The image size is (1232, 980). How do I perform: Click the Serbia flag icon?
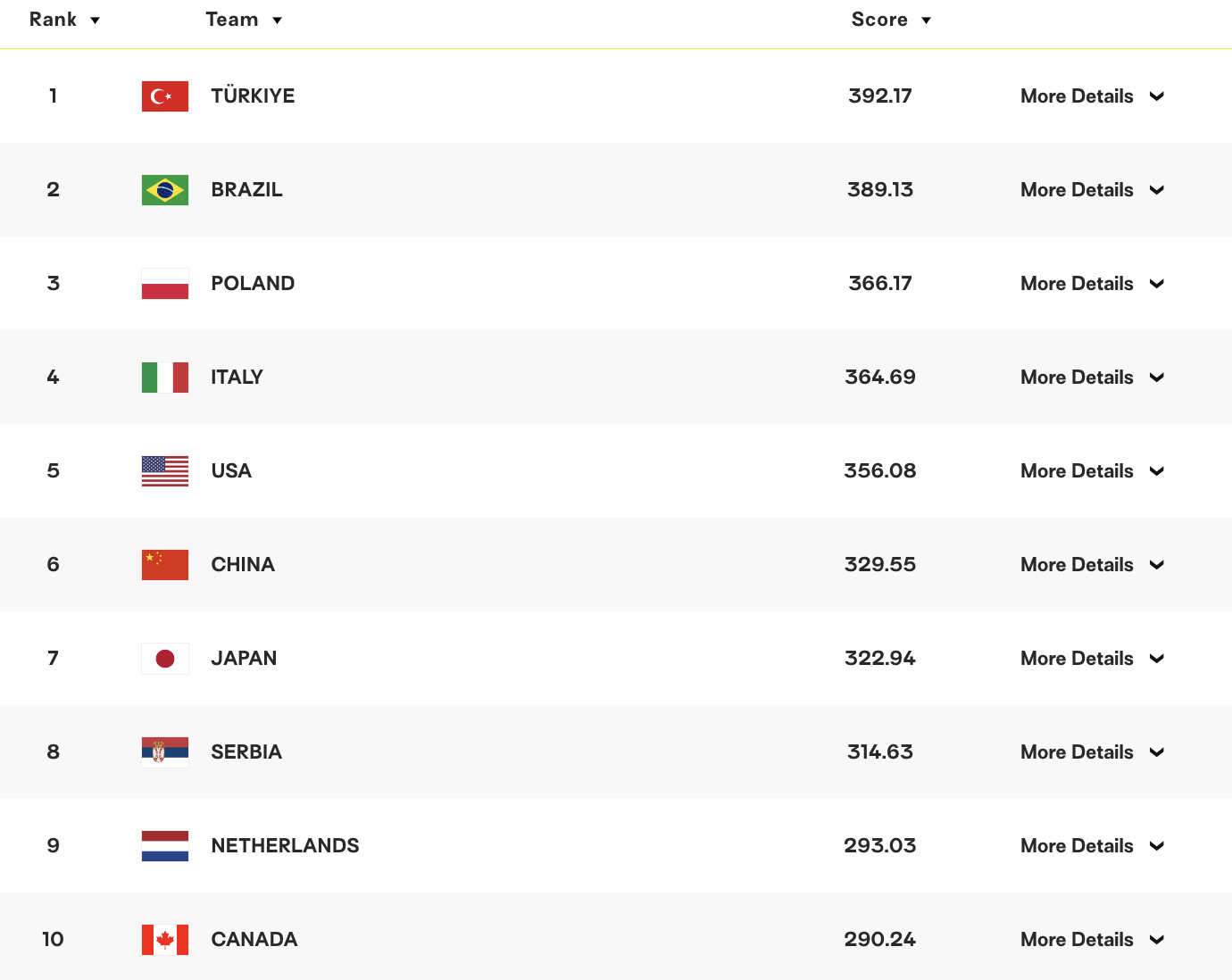pyautogui.click(x=165, y=752)
